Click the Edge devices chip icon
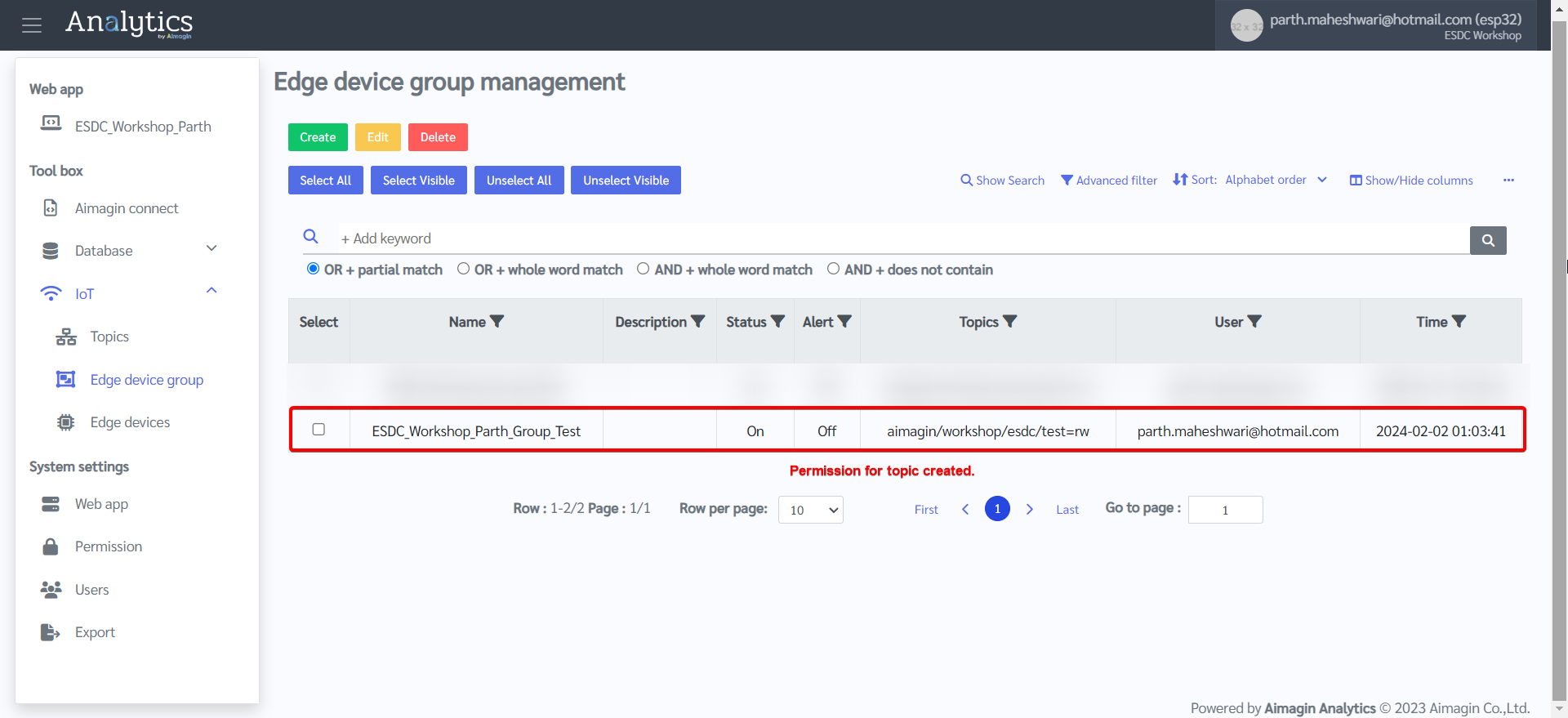 click(66, 422)
